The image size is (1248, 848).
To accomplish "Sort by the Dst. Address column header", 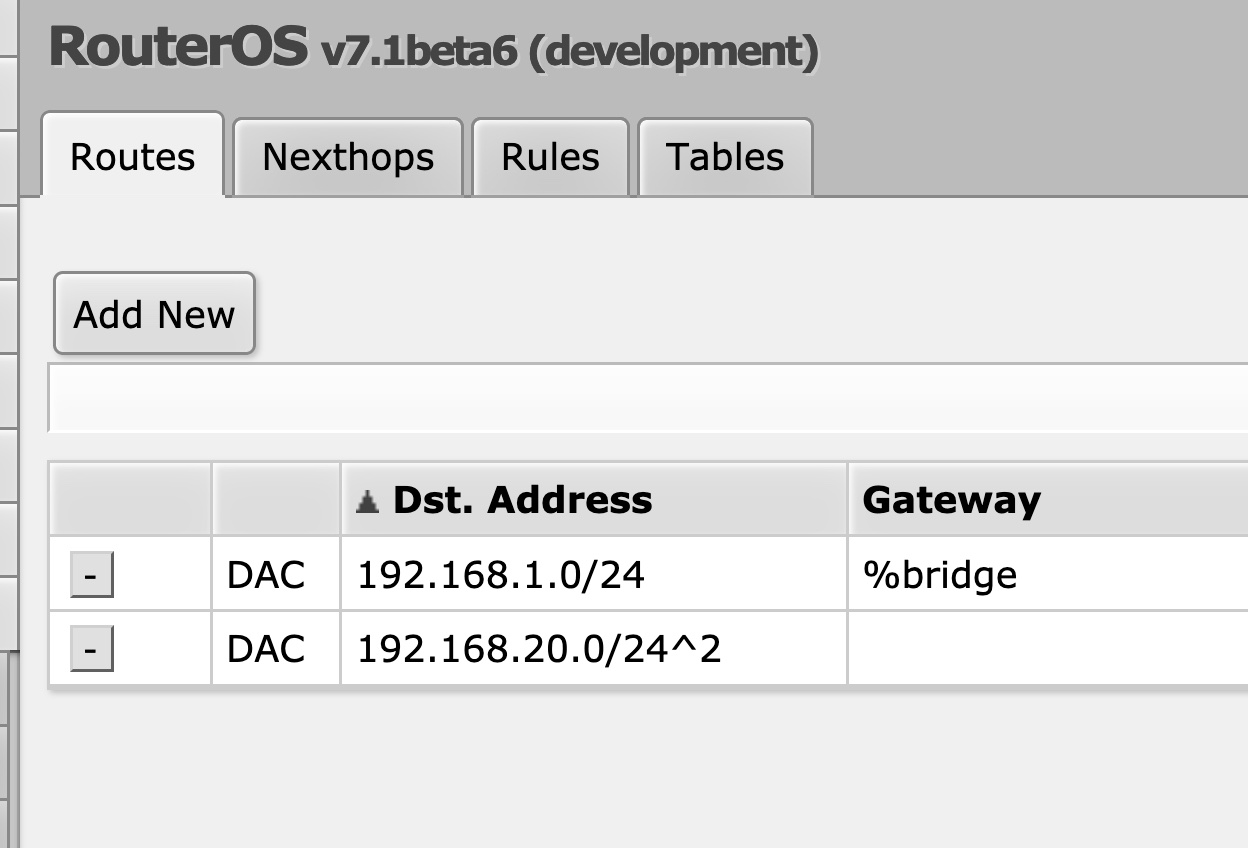I will (522, 500).
